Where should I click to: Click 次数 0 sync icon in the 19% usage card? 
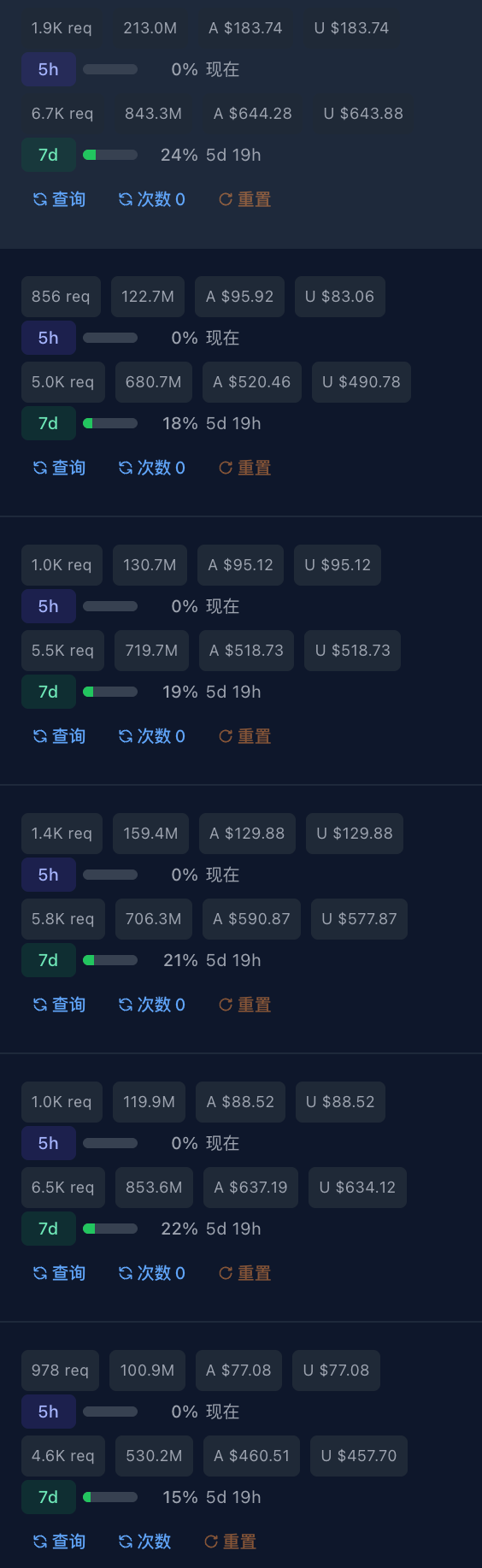click(x=125, y=736)
